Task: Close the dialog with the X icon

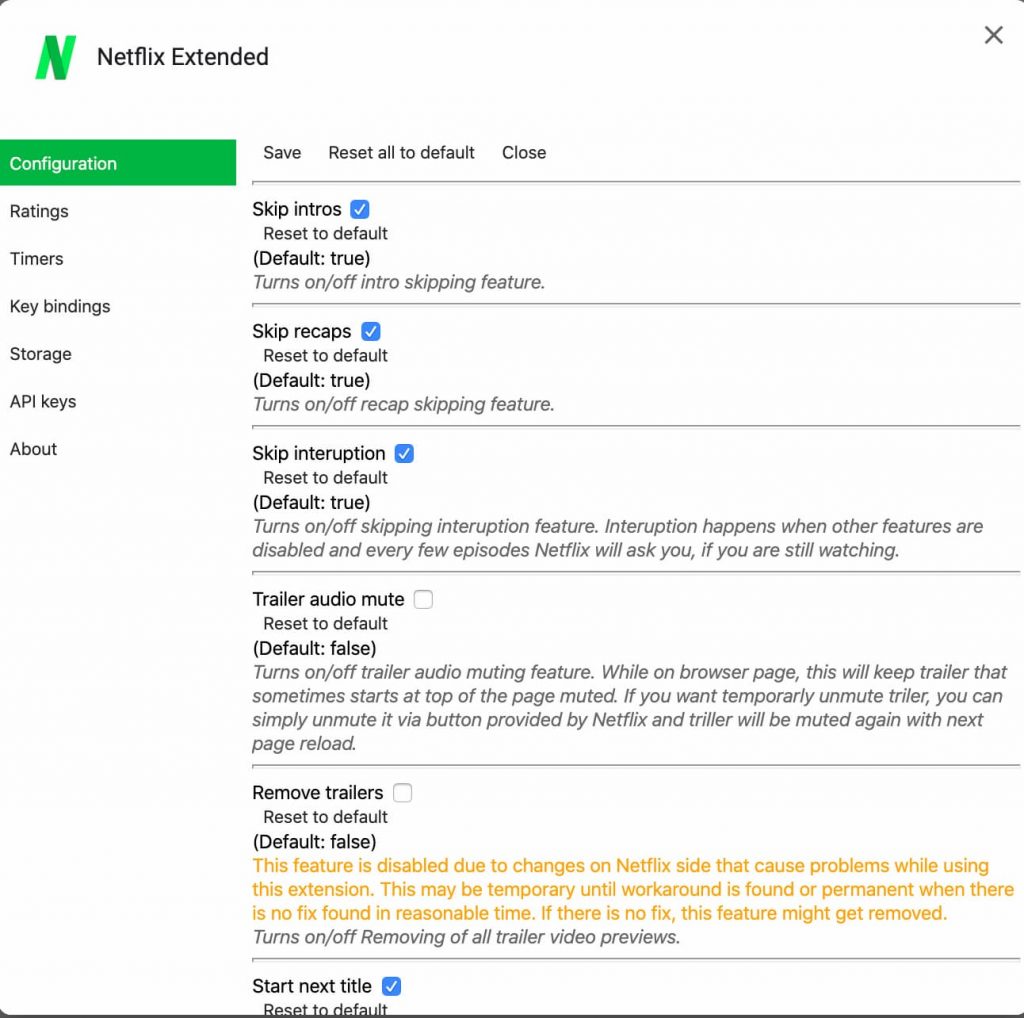Action: click(993, 35)
